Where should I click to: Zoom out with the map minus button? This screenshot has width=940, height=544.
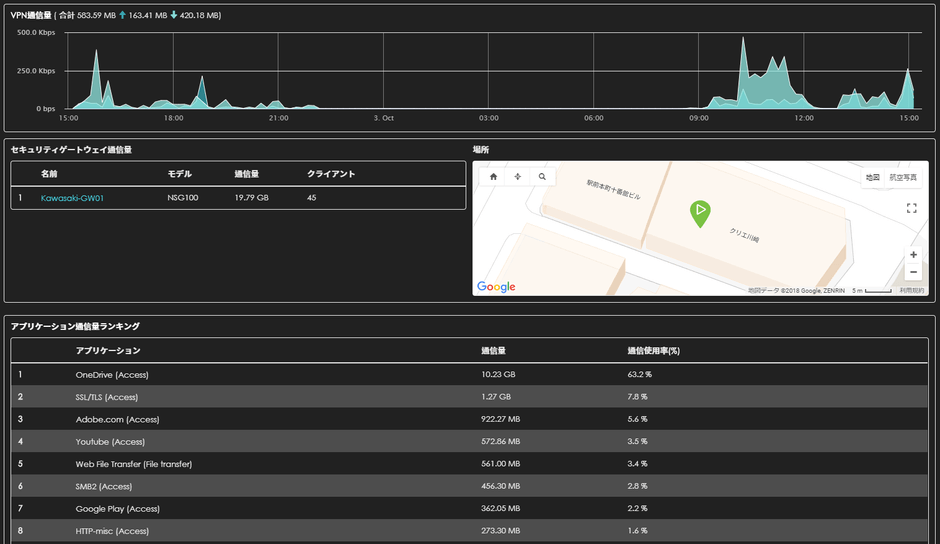tap(913, 272)
